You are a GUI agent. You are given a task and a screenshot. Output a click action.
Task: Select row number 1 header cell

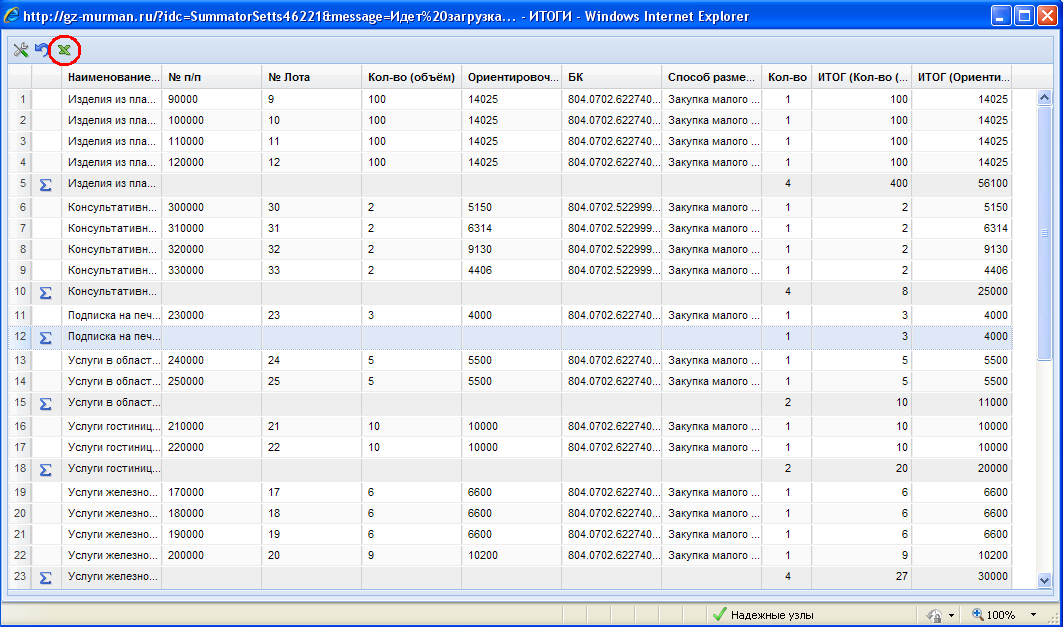click(x=21, y=99)
